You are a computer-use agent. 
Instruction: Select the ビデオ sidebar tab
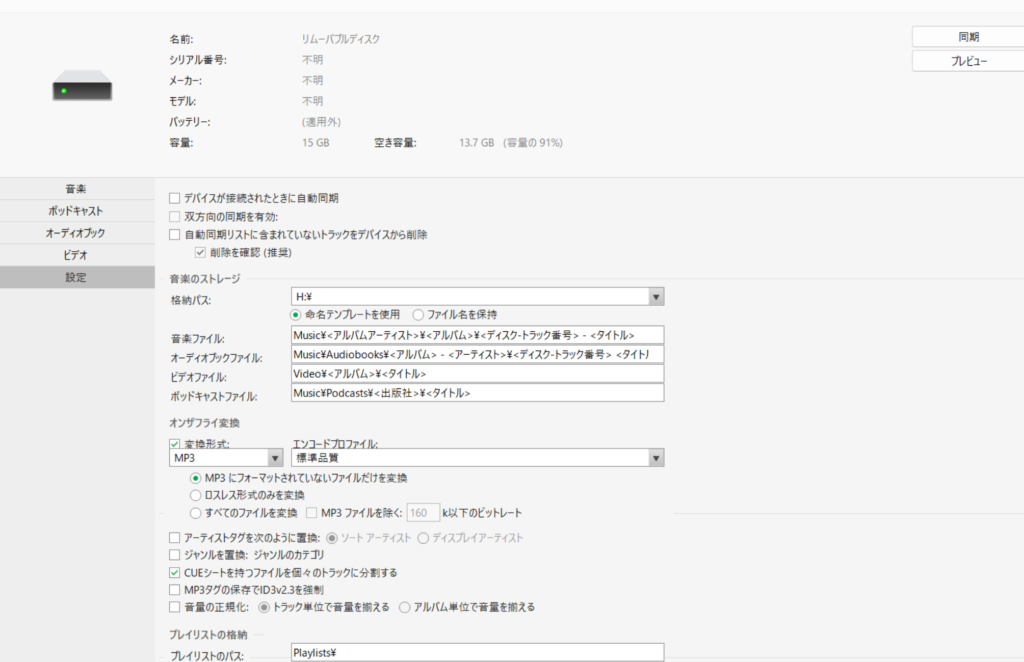pyautogui.click(x=77, y=255)
